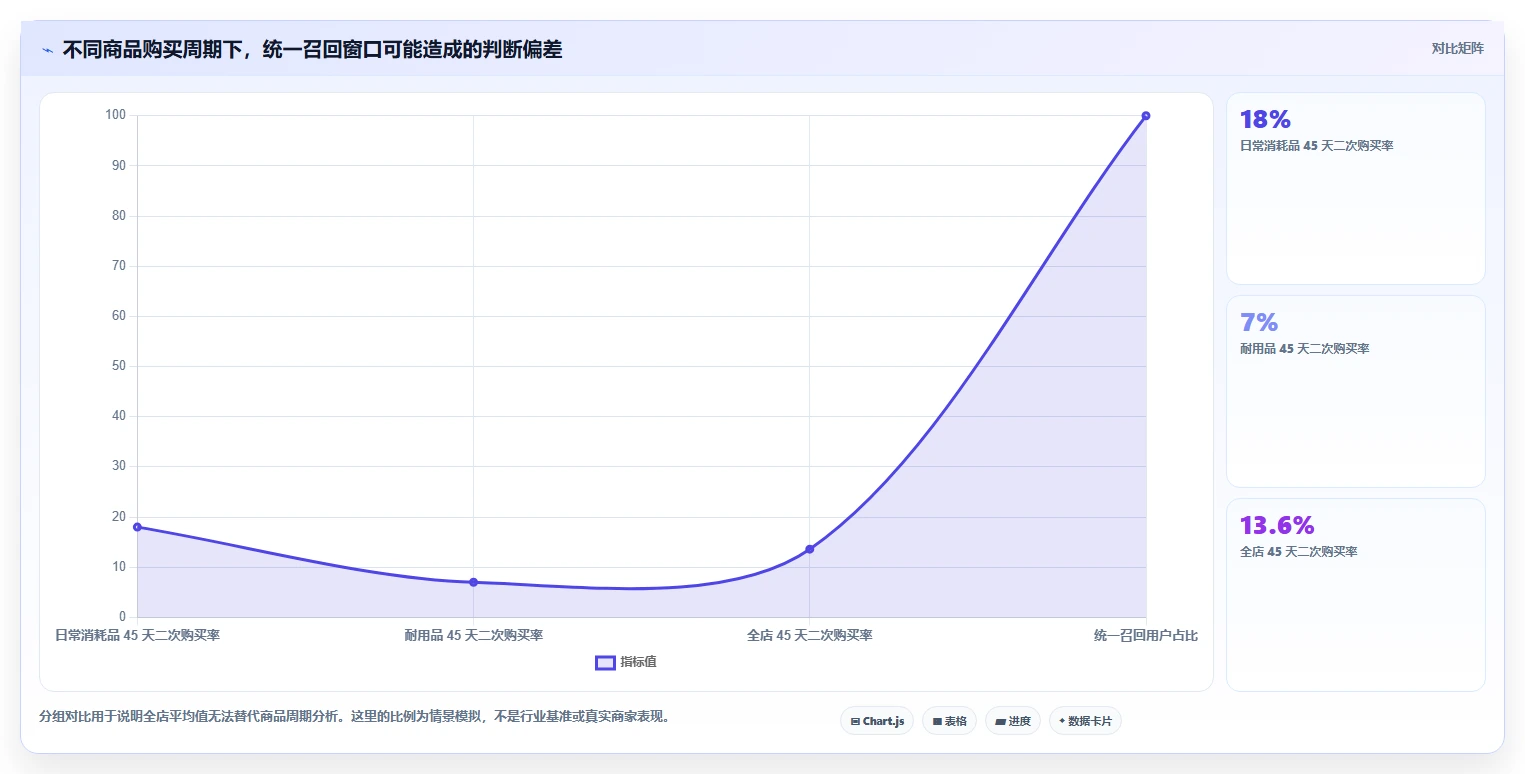Viewport: 1525px width, 774px height.
Task: Click card label 耐用品 45 天二次购买率
Action: click(1304, 349)
